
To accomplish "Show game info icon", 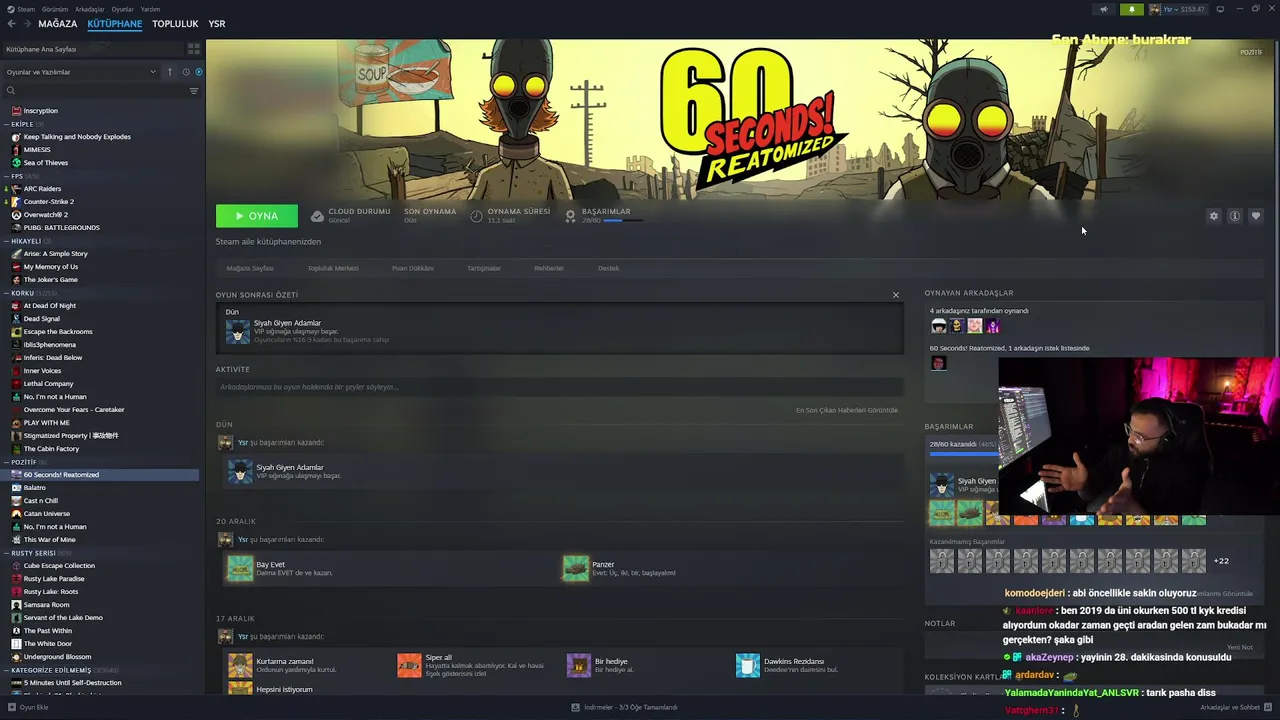I will [x=1235, y=216].
